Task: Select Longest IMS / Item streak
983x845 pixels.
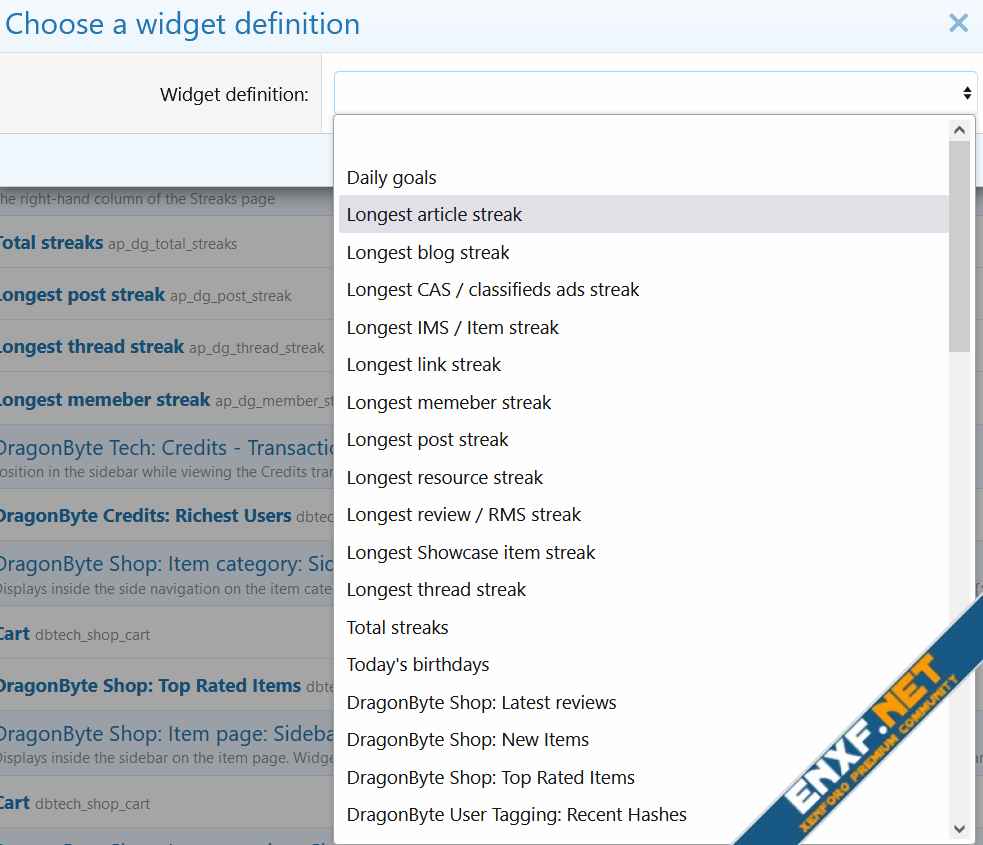Action: coord(453,328)
